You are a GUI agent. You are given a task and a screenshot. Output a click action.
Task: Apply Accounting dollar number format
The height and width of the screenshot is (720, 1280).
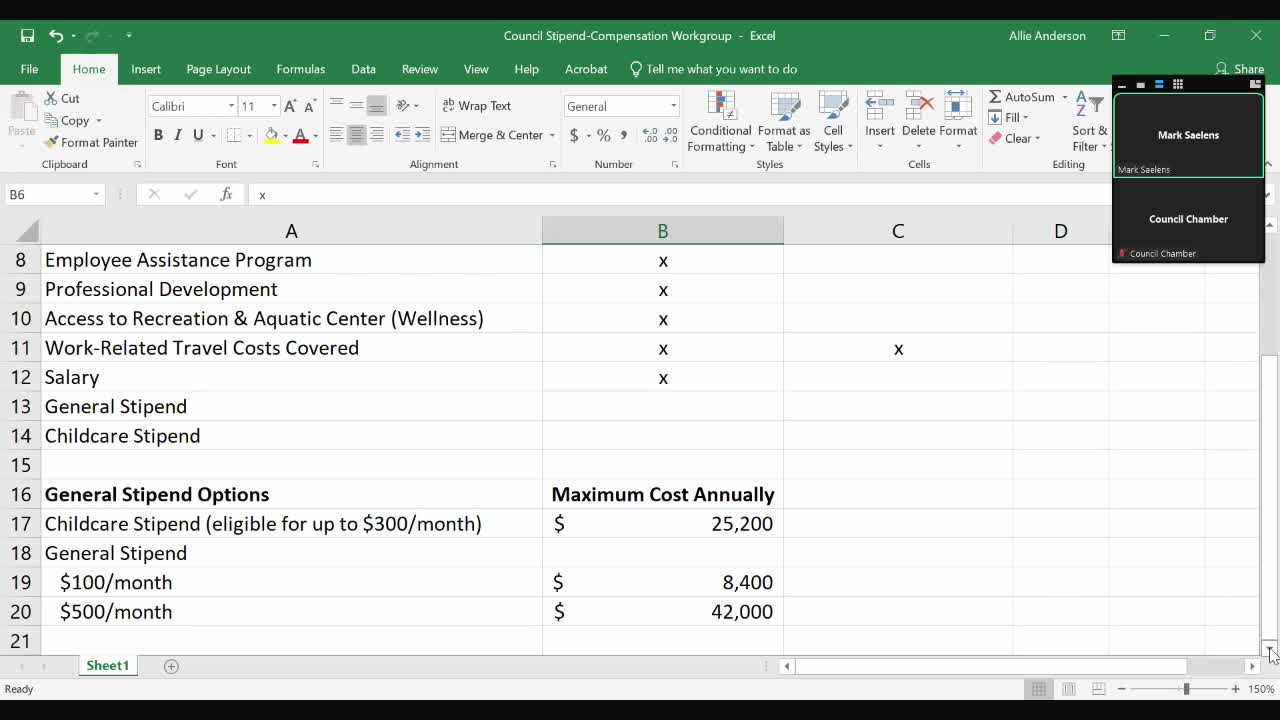574,135
